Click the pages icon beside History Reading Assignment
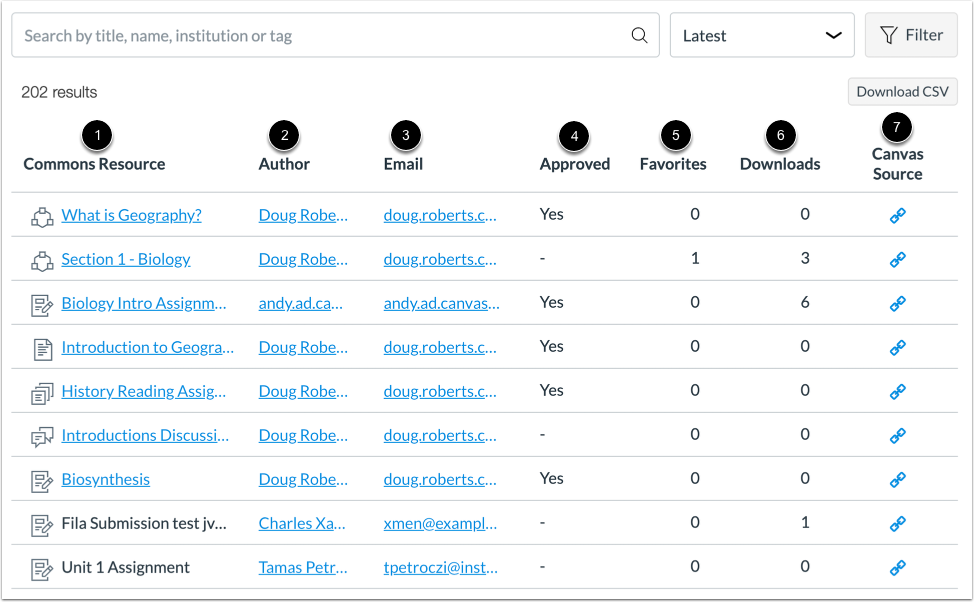 [41, 390]
